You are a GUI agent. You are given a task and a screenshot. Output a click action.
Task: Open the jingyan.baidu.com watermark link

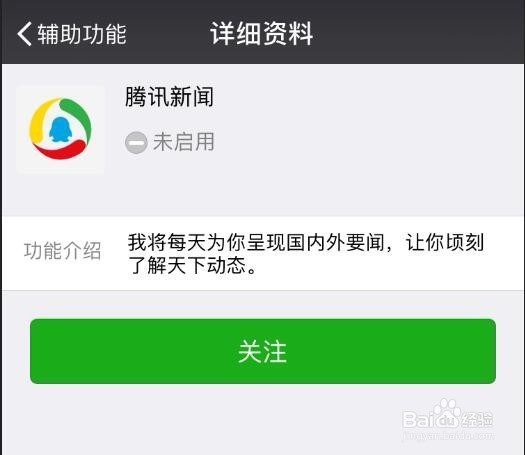tap(448, 435)
